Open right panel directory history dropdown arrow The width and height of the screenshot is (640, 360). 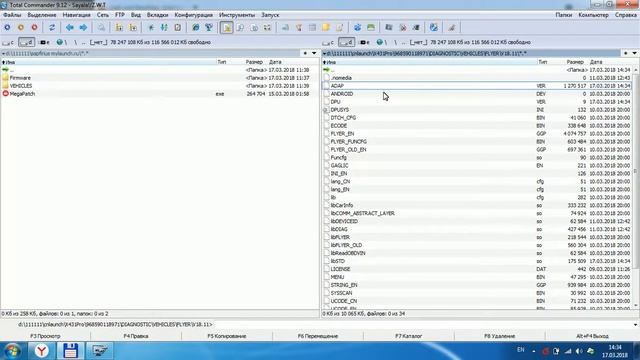coord(634,53)
